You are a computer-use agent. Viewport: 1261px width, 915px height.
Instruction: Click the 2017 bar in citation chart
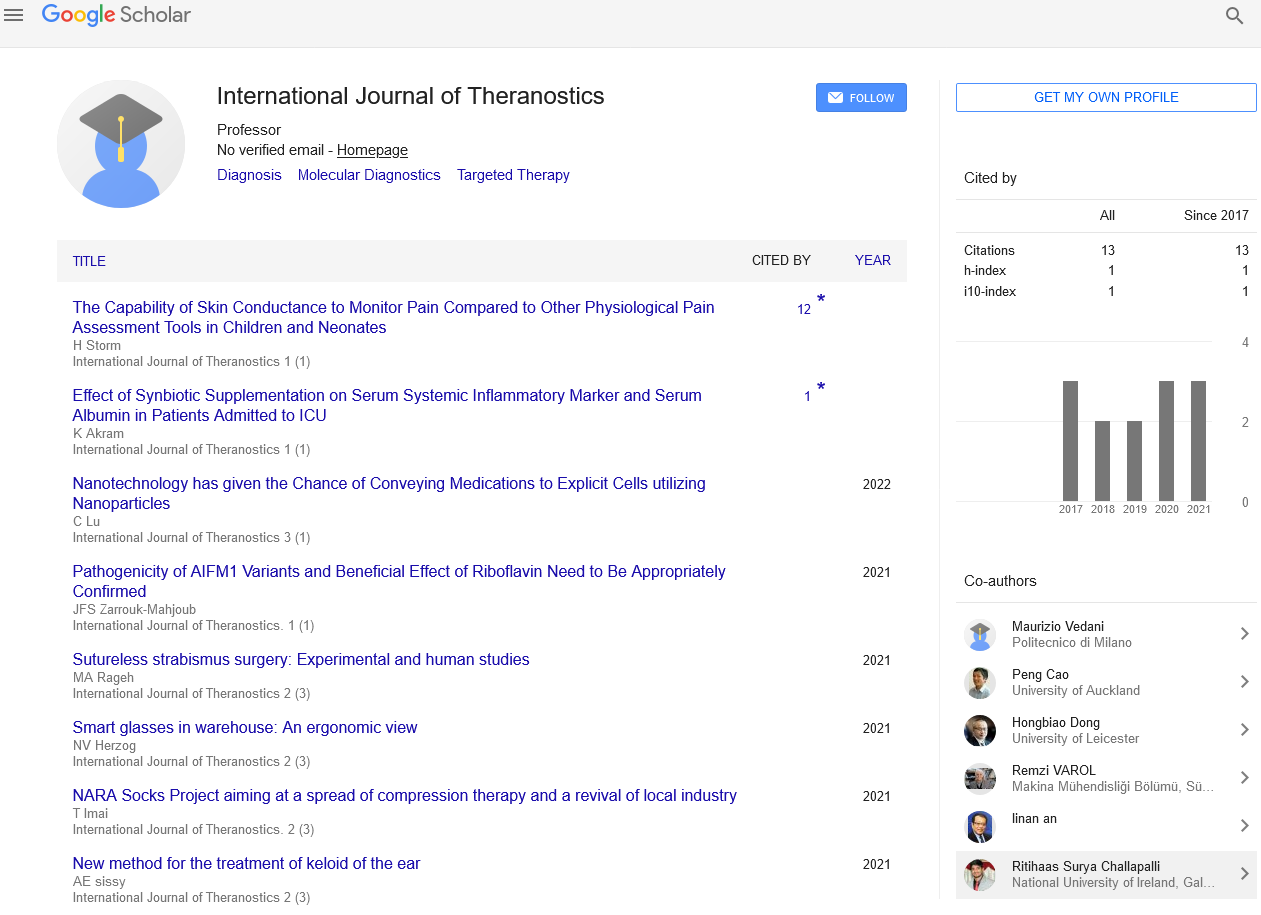1070,441
